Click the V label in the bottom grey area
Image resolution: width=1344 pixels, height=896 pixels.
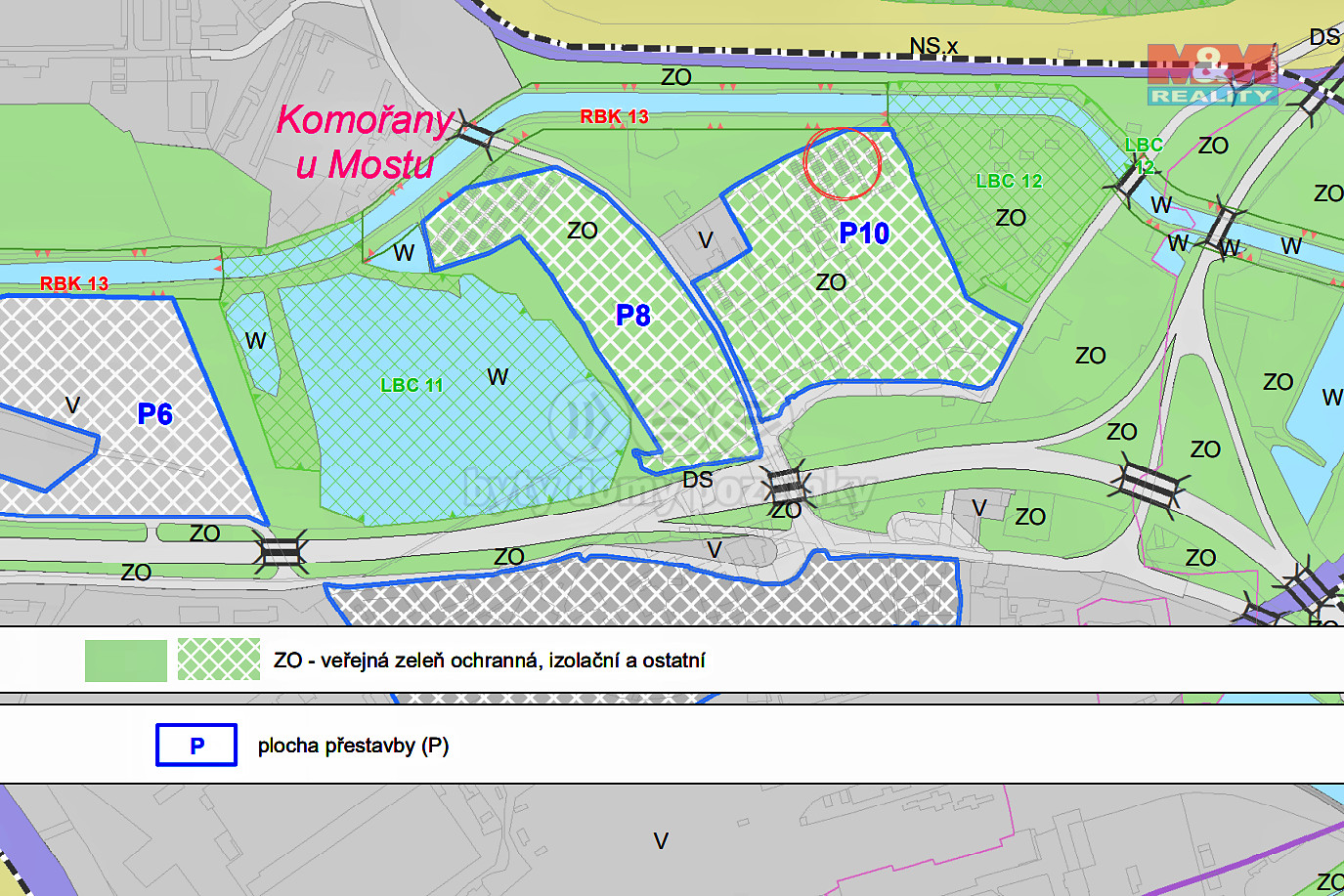click(x=661, y=841)
